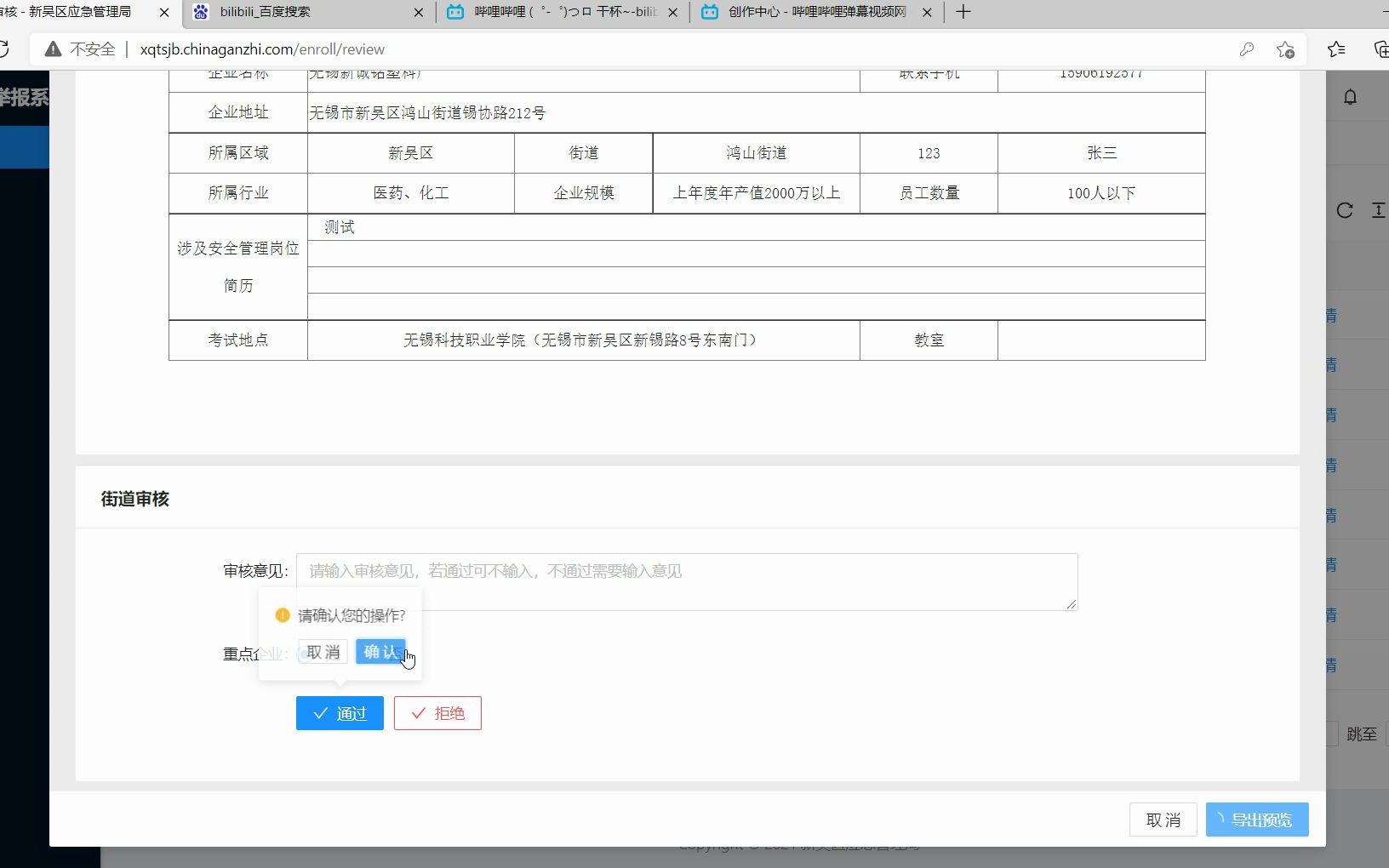Click the password key icon in address bar
Screen dimensions: 1389x868
(1247, 49)
